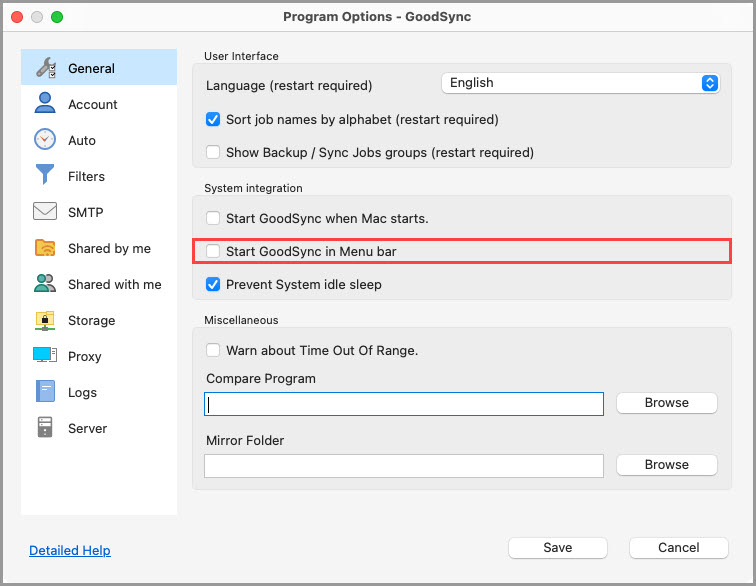This screenshot has height=586, width=756.
Task: Enable Show Backup / Sync Jobs groups
Action: 213,152
